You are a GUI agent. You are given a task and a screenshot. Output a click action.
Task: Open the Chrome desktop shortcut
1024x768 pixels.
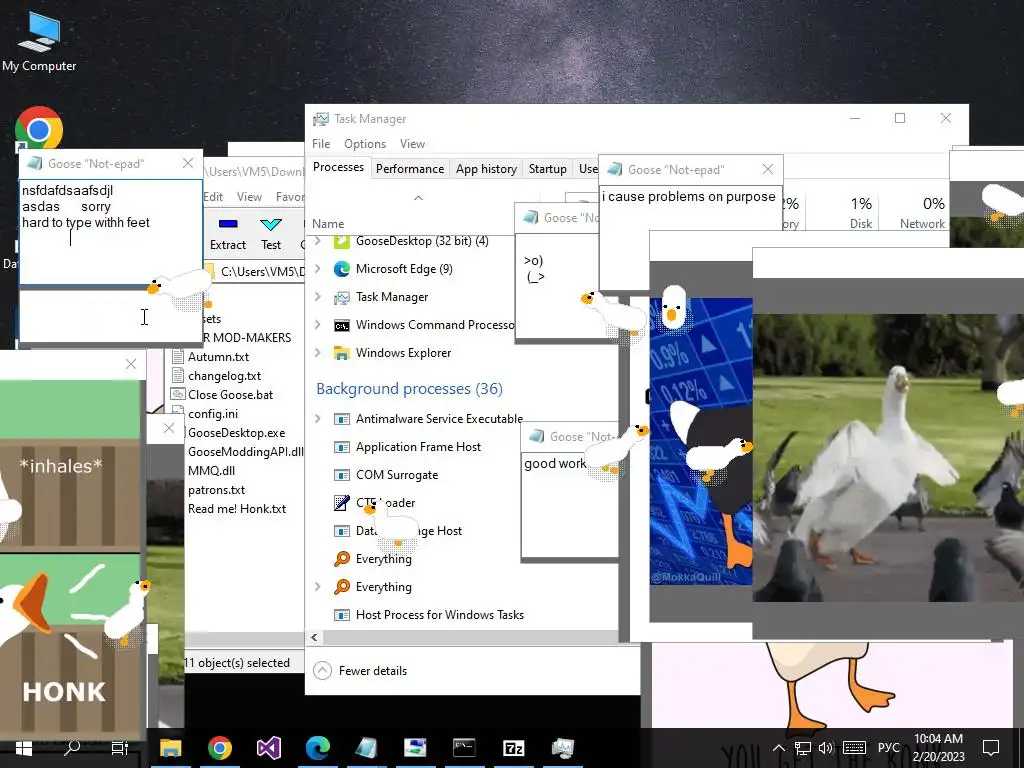[39, 128]
